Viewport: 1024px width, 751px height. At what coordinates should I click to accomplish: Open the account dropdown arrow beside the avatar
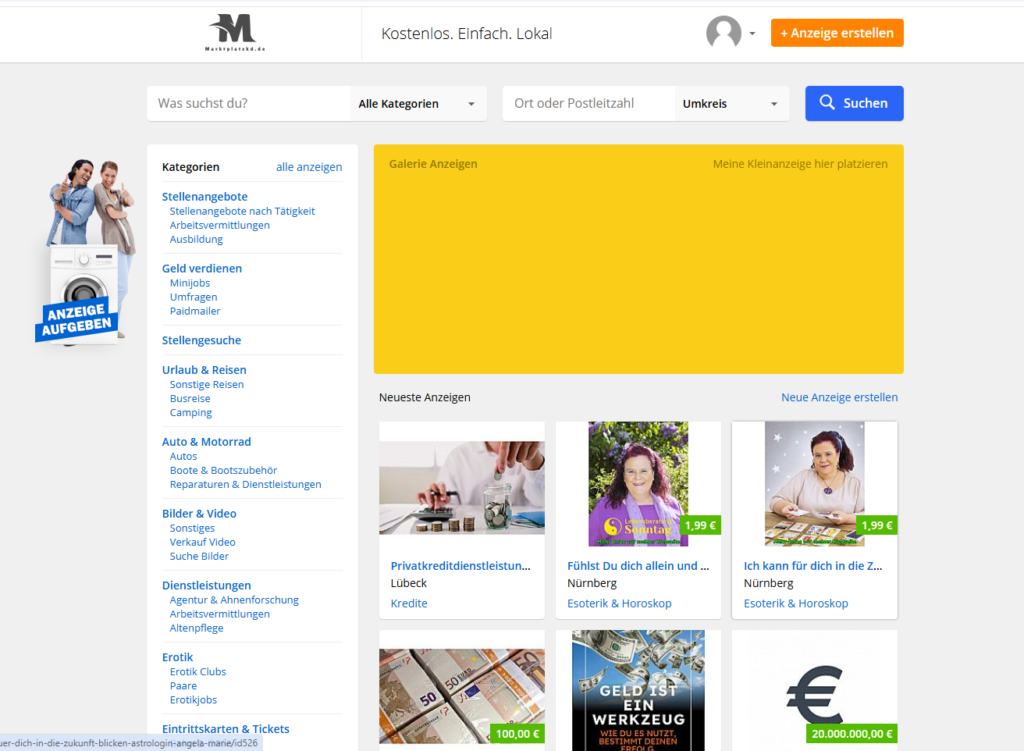[752, 34]
